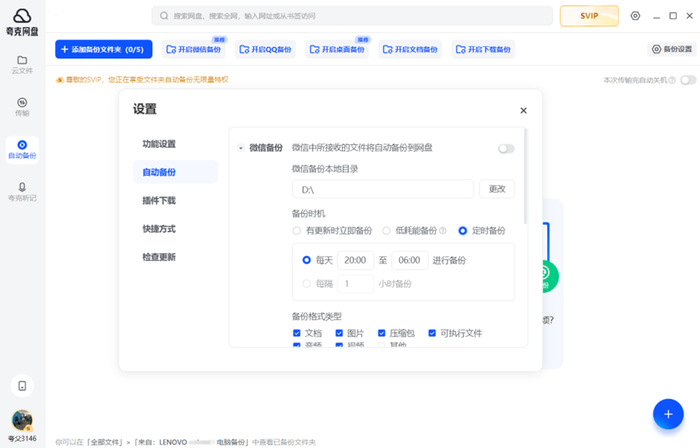Click 开启QQ备份 button
Screen dimensions: 700x448
pos(265,49)
